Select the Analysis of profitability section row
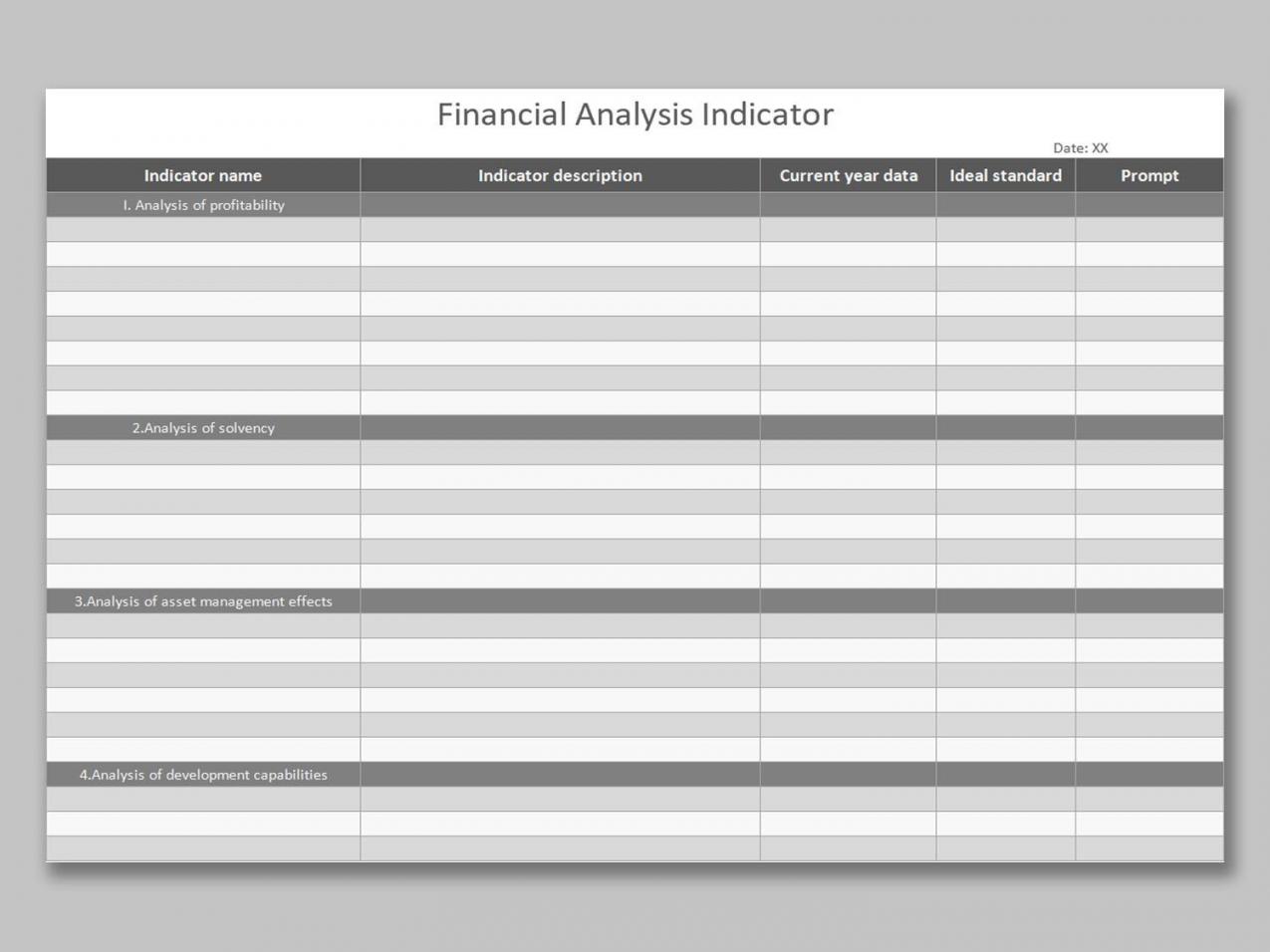1270x952 pixels. point(202,205)
